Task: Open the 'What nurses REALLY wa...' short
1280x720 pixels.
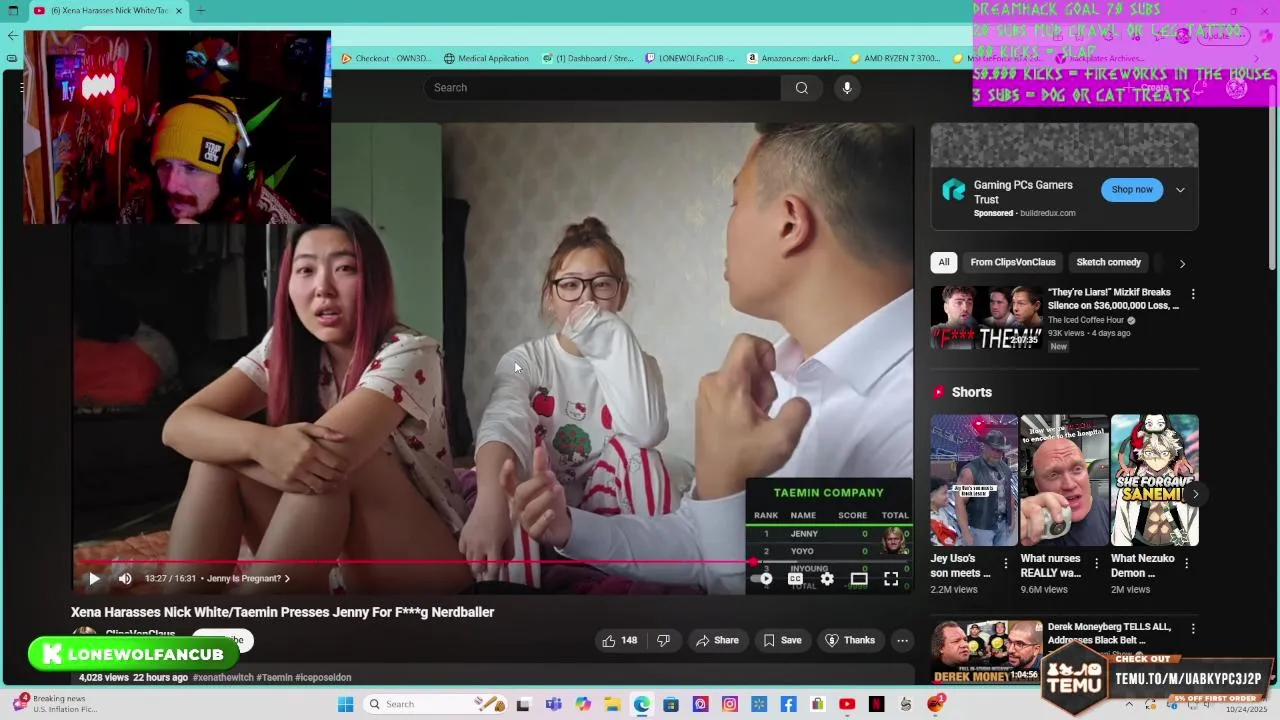Action: coord(1064,480)
